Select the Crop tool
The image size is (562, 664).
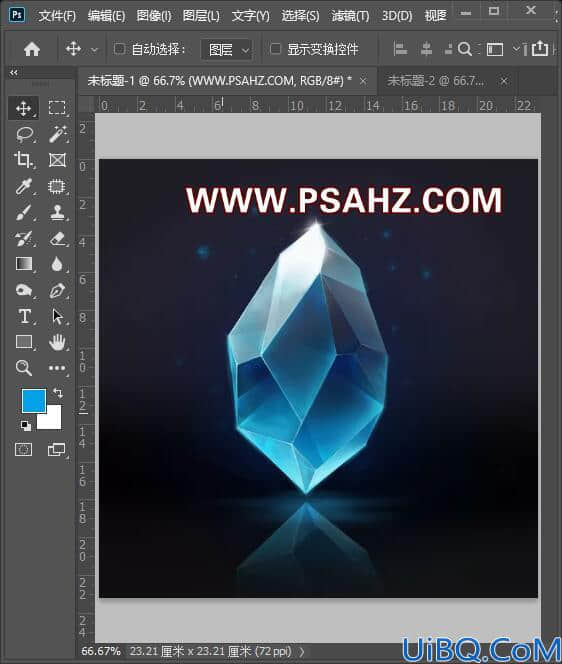(23, 160)
